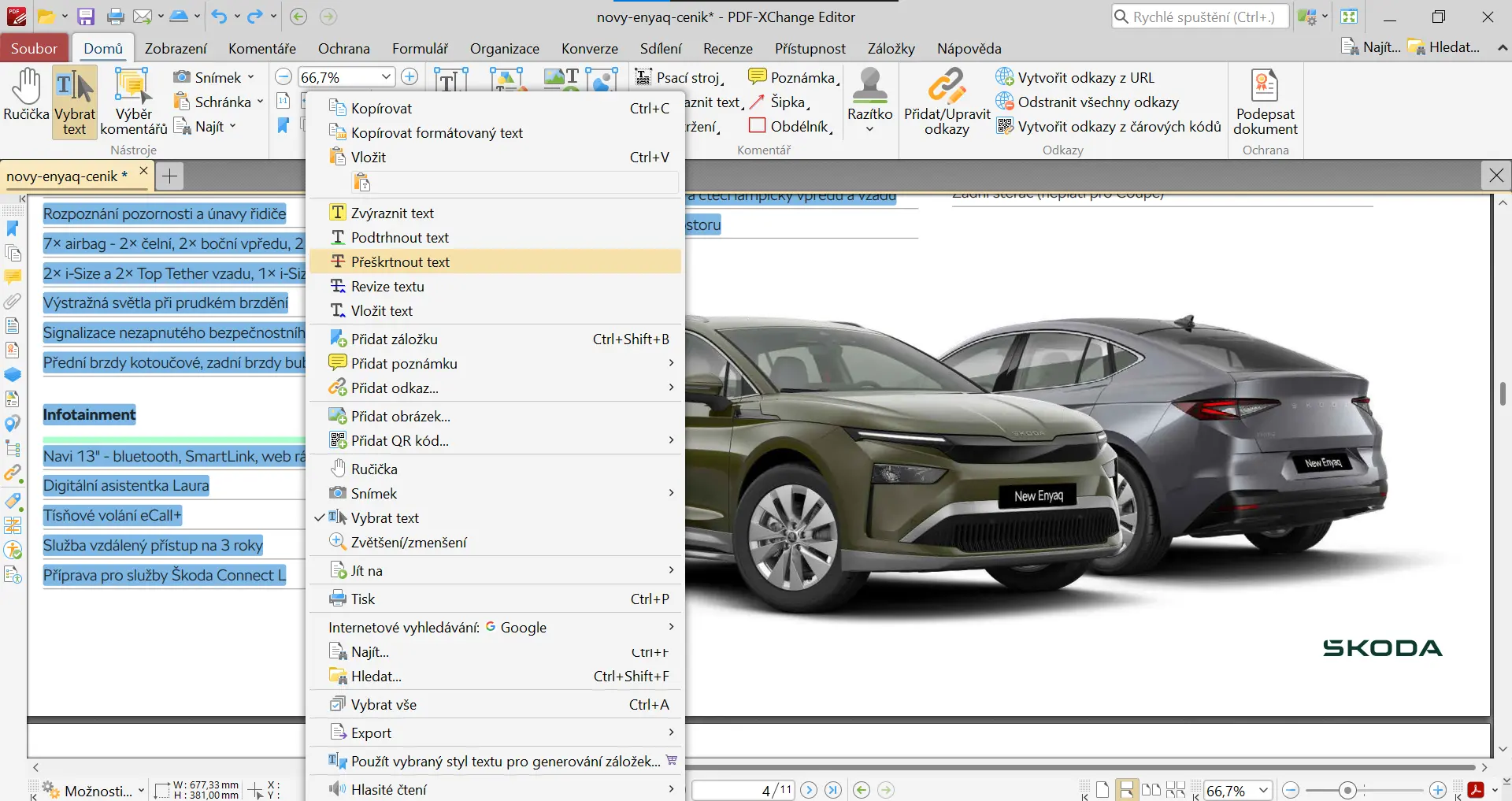
Task: Switch to two-page continuous layout in status bar
Action: [1176, 790]
